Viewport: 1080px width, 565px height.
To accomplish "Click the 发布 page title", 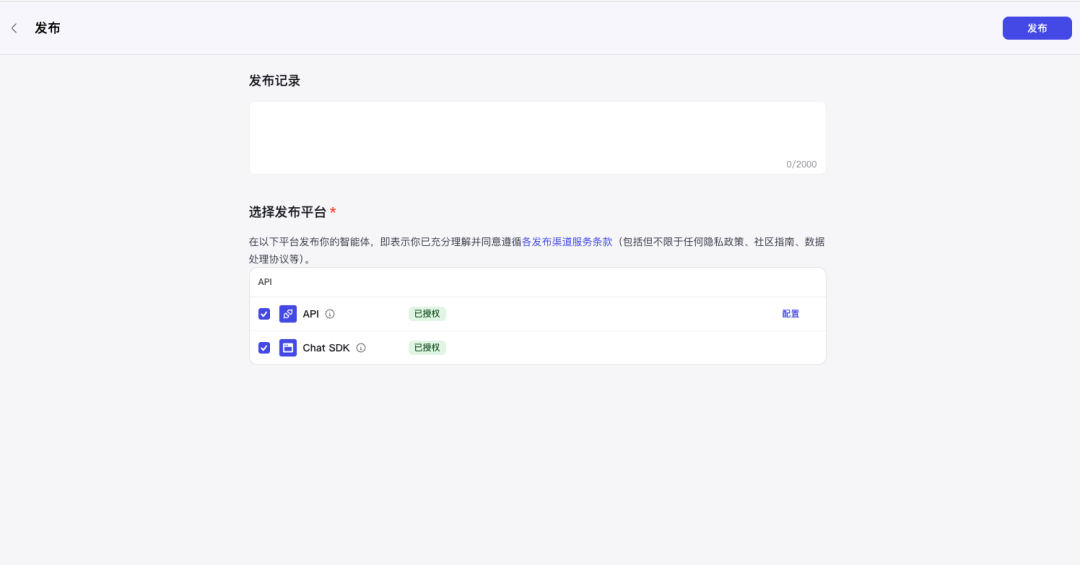I will pyautogui.click(x=48, y=28).
